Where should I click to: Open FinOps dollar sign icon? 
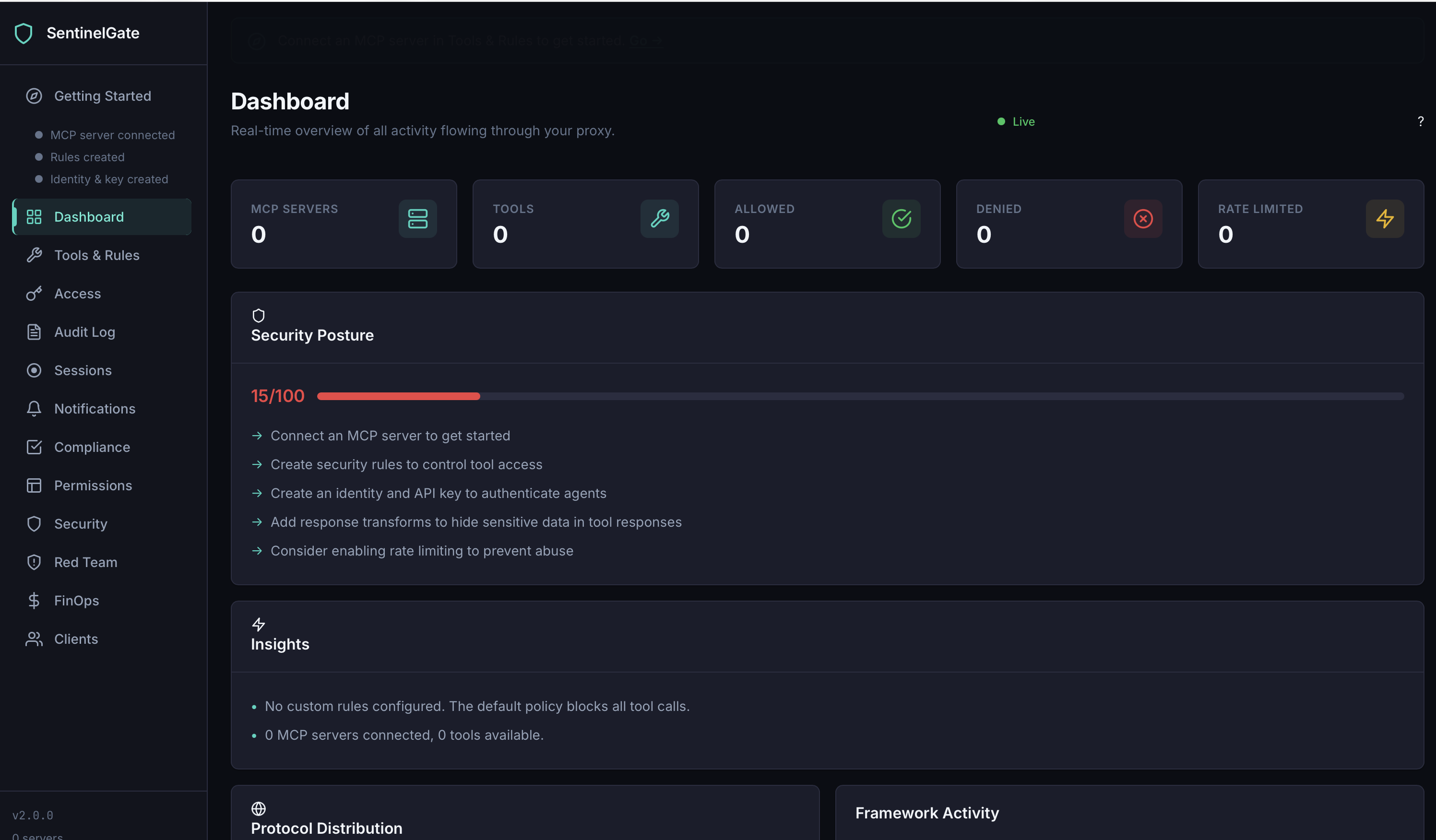click(x=34, y=601)
